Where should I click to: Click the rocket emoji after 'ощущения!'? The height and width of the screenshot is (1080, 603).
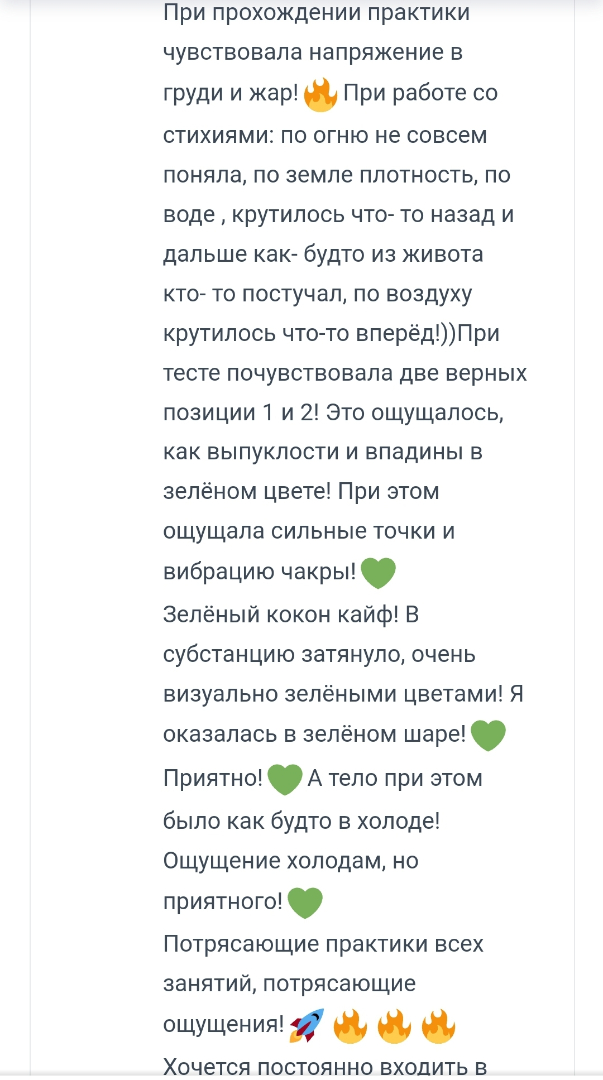307,1025
